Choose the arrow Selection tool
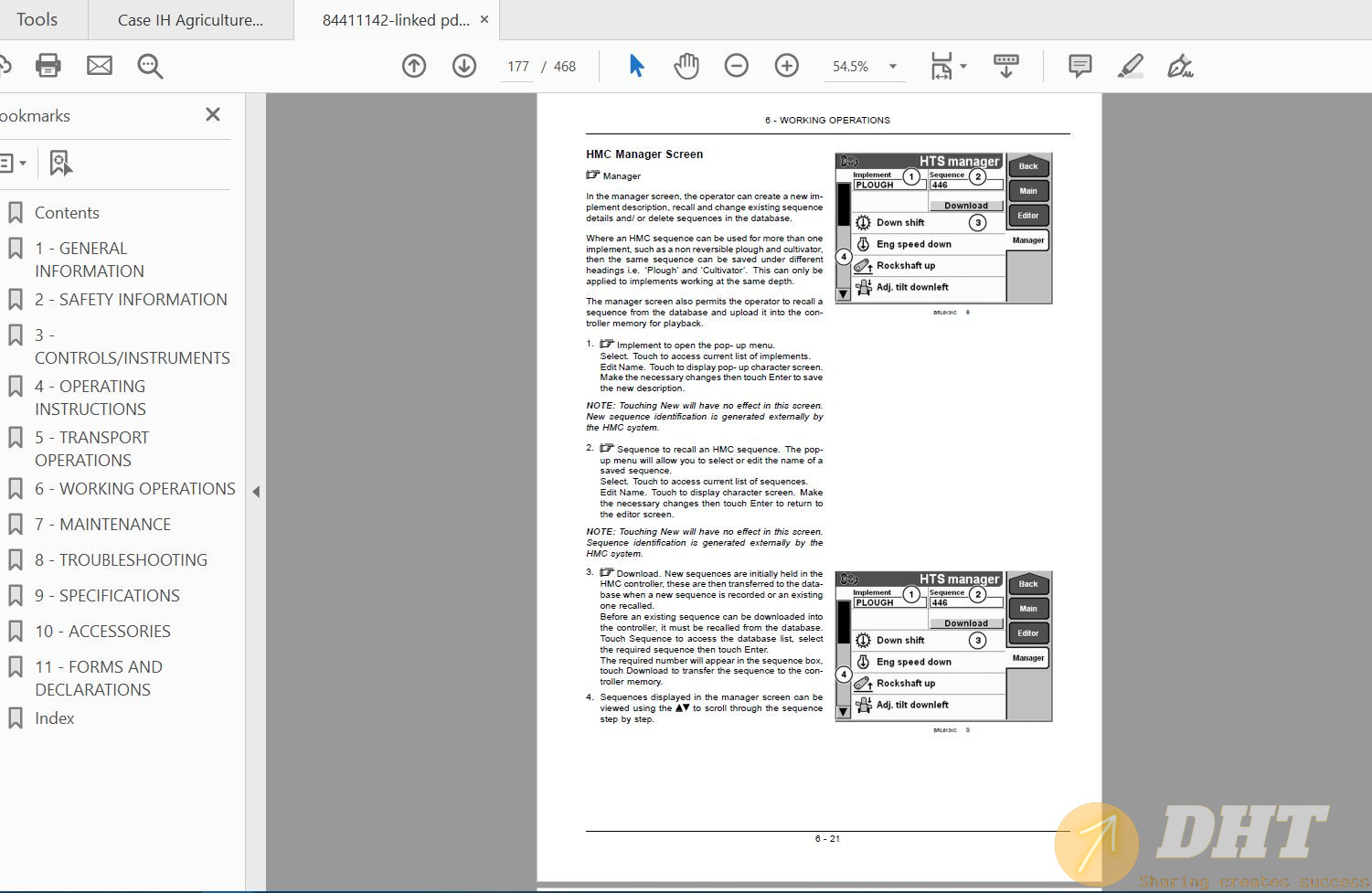The image size is (1372, 893). tap(636, 66)
